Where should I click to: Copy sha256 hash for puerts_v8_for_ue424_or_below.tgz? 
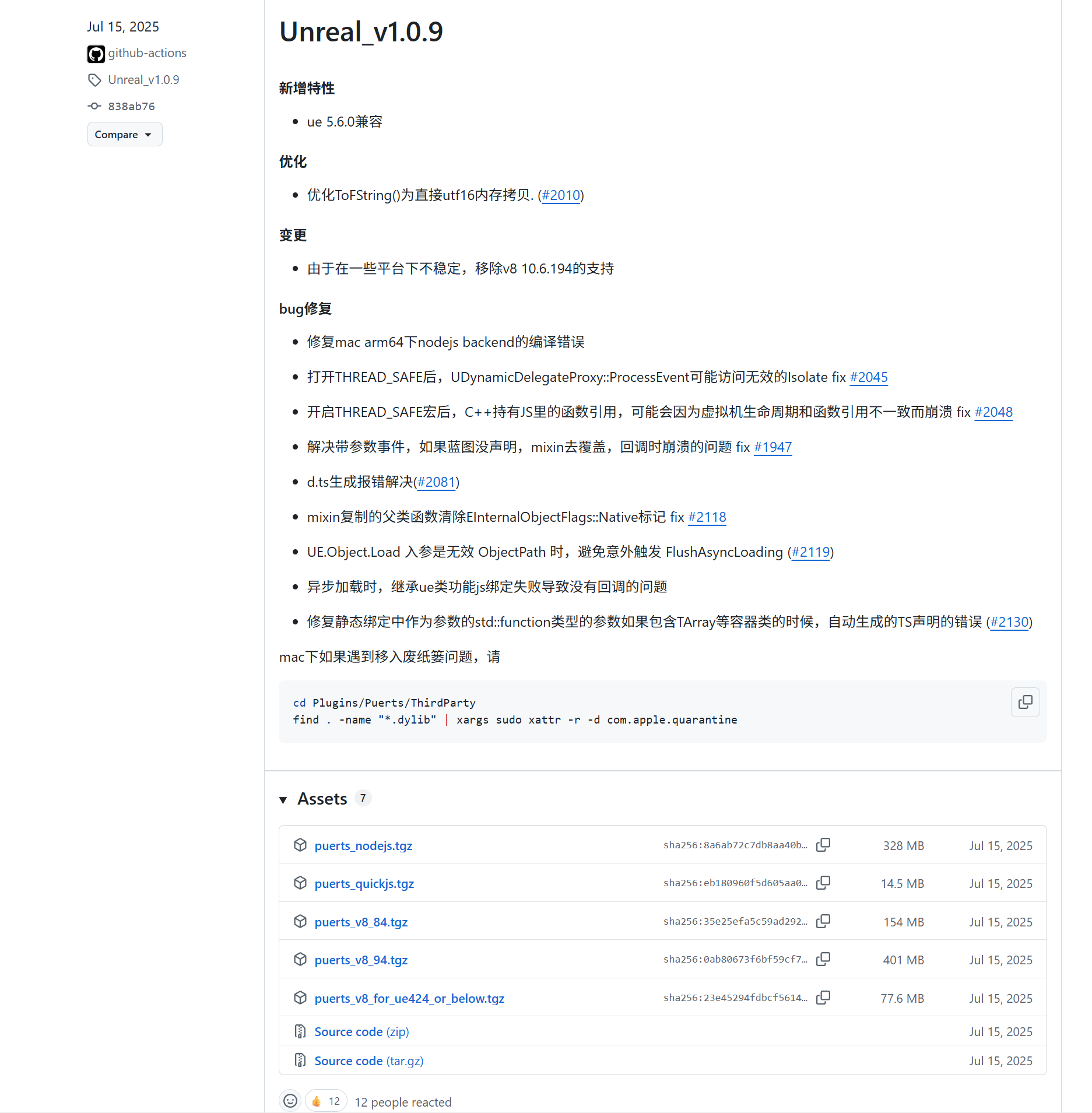(823, 998)
